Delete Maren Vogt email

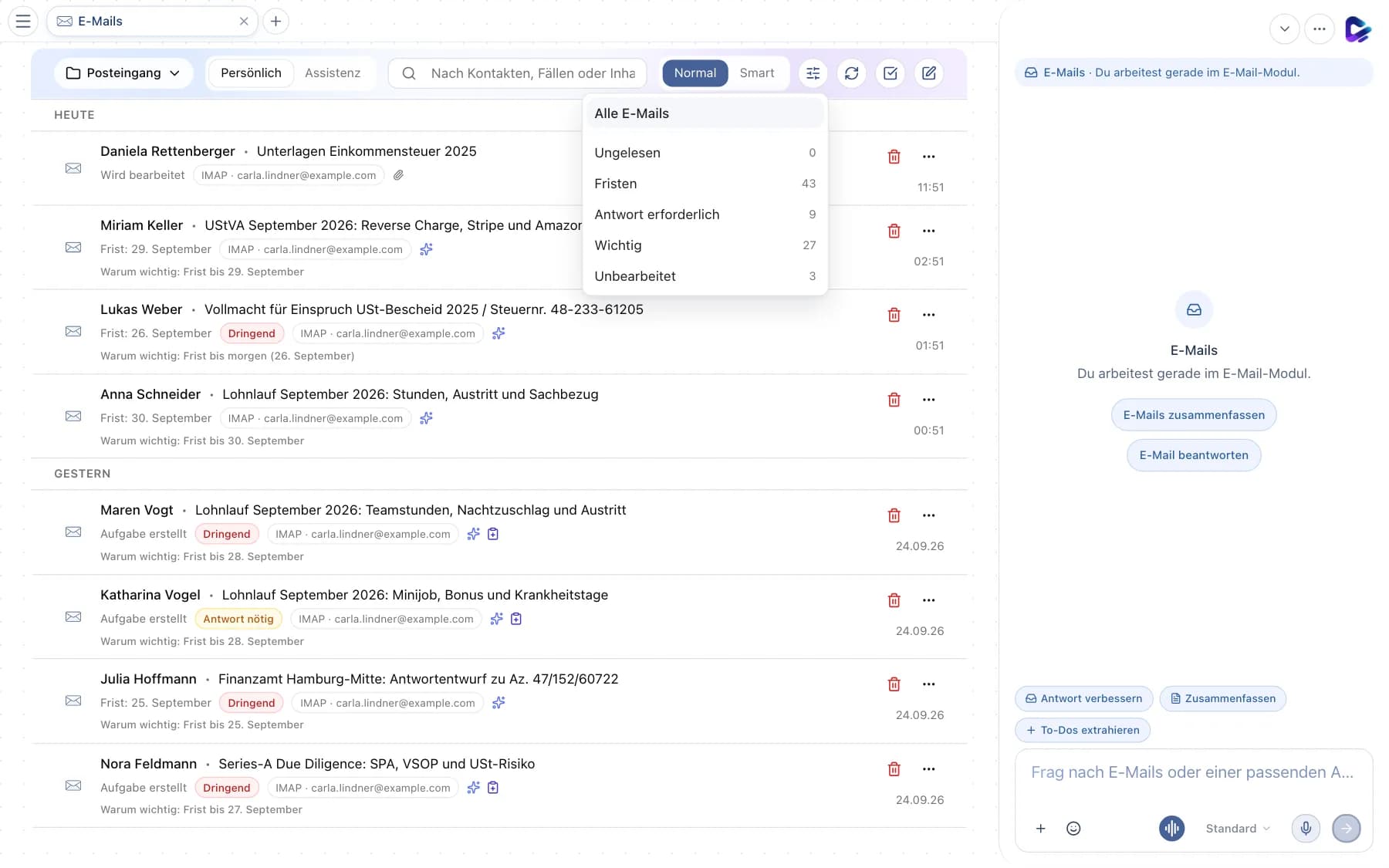click(894, 515)
